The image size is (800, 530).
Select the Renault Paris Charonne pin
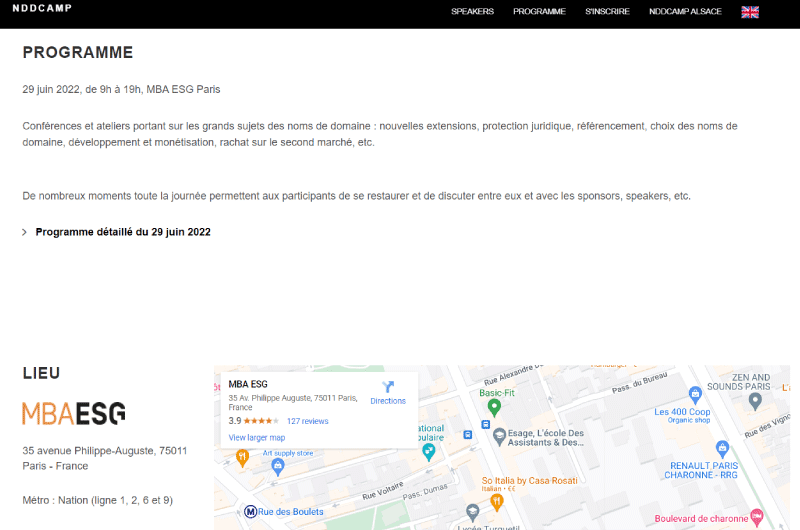[722, 449]
